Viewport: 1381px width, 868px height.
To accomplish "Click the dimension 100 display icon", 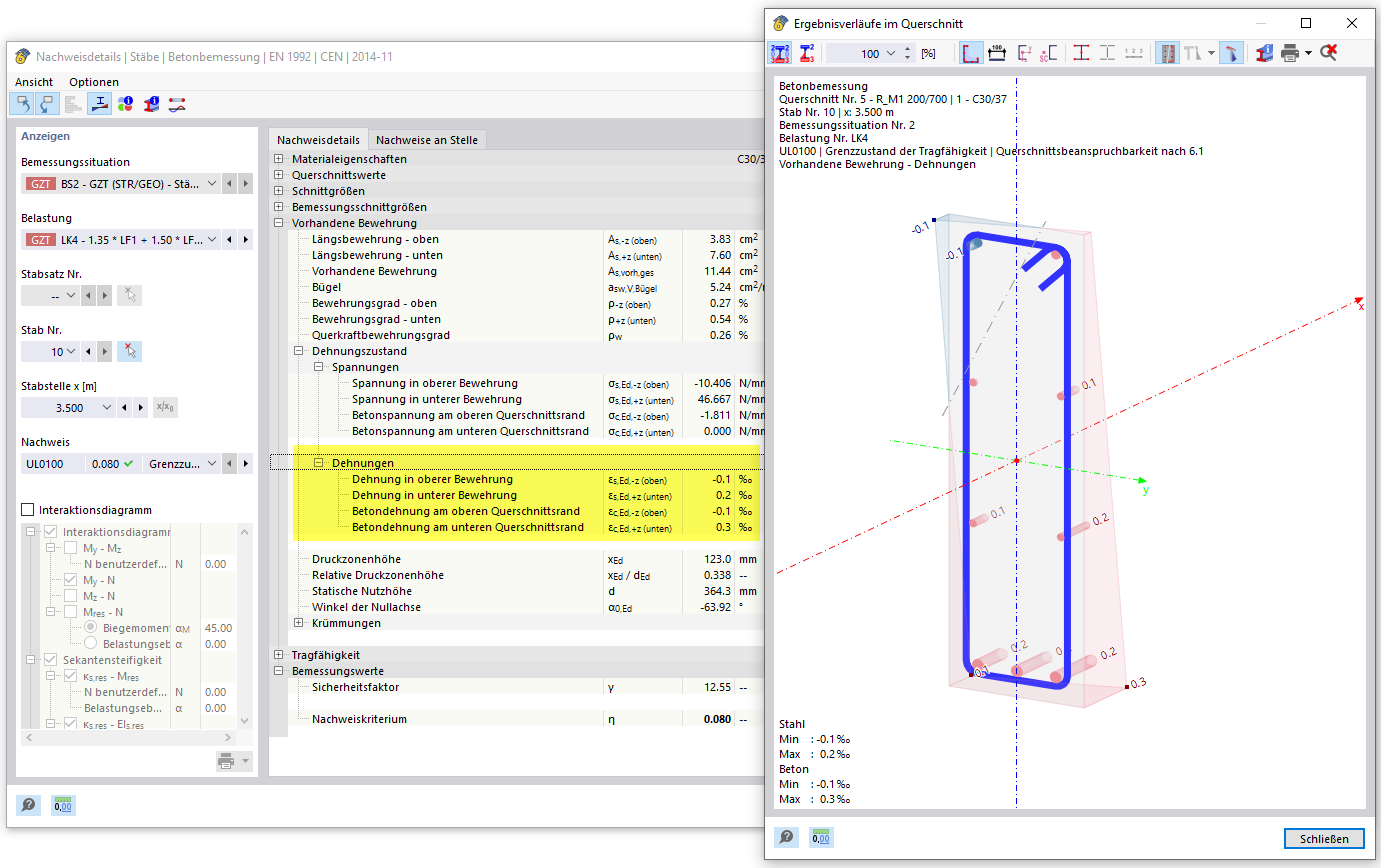I will [997, 53].
